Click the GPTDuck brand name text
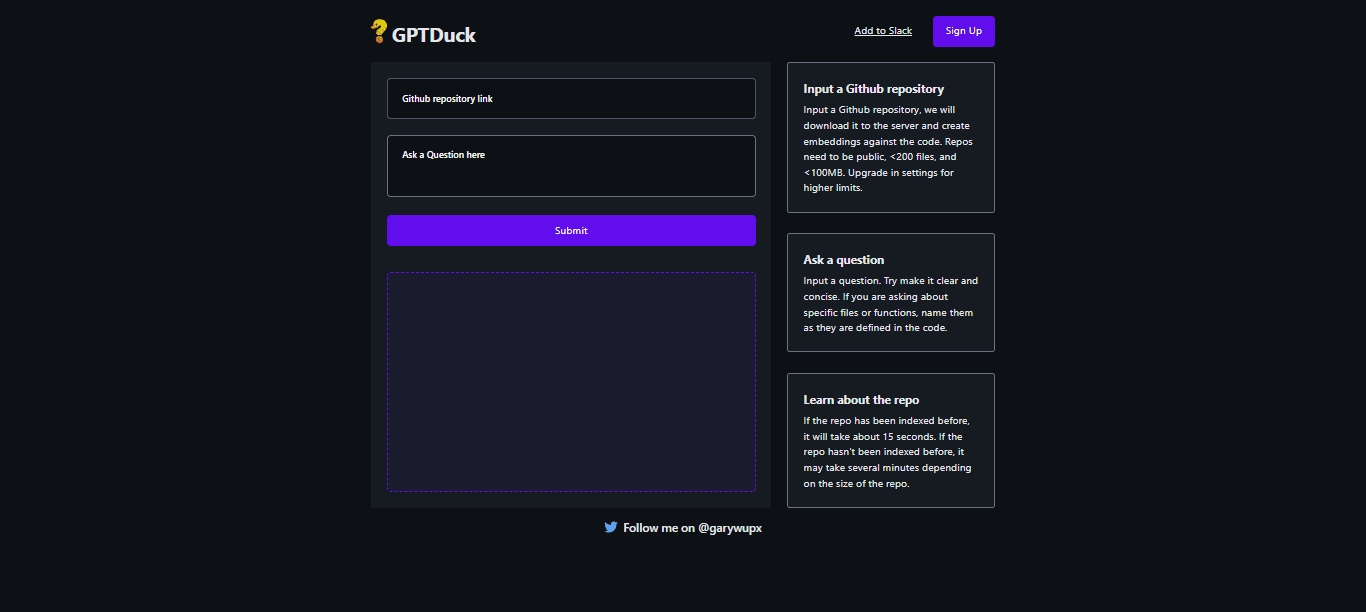Screen dimensions: 1366x612 coord(433,35)
